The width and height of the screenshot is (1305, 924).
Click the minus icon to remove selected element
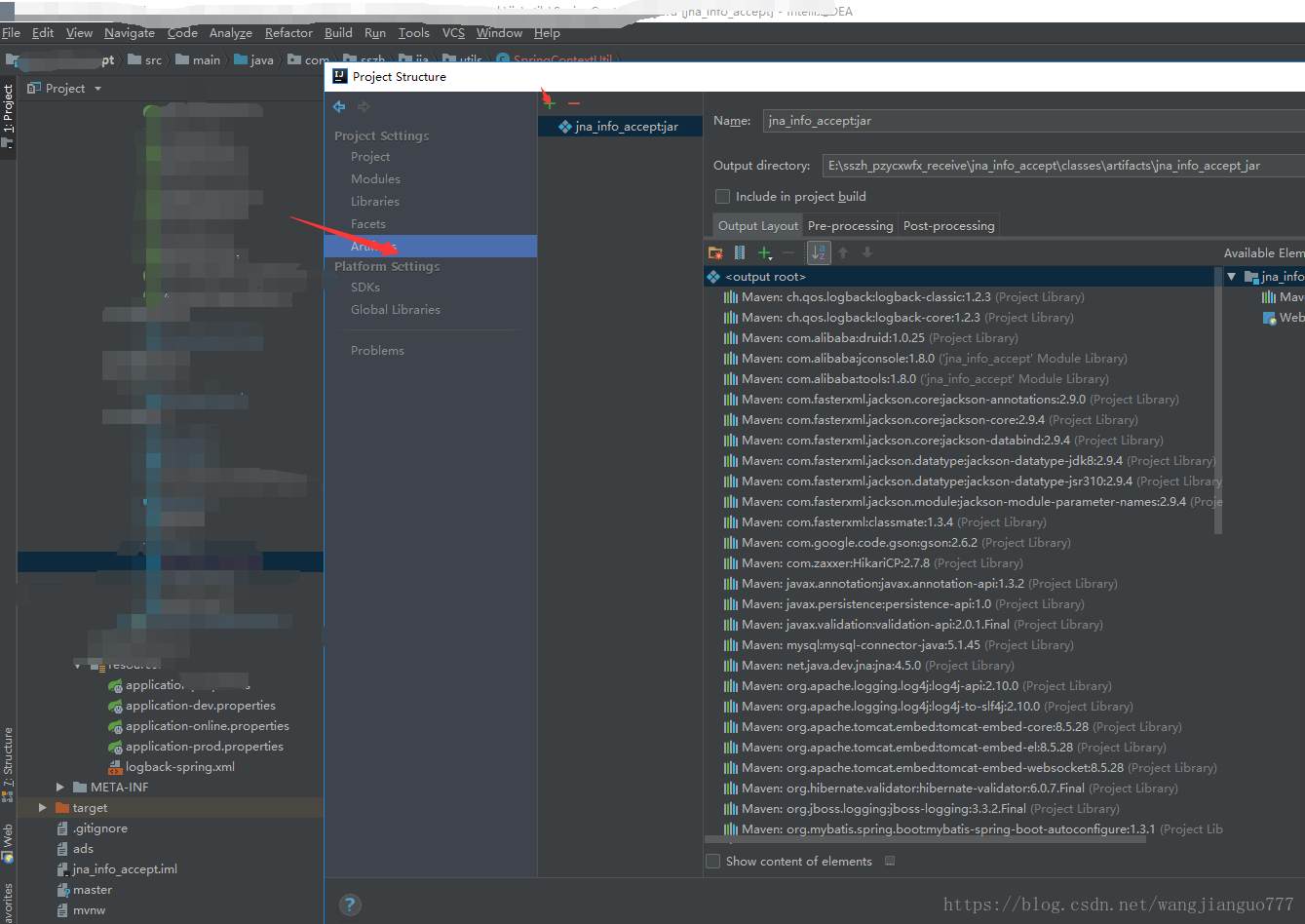[787, 252]
